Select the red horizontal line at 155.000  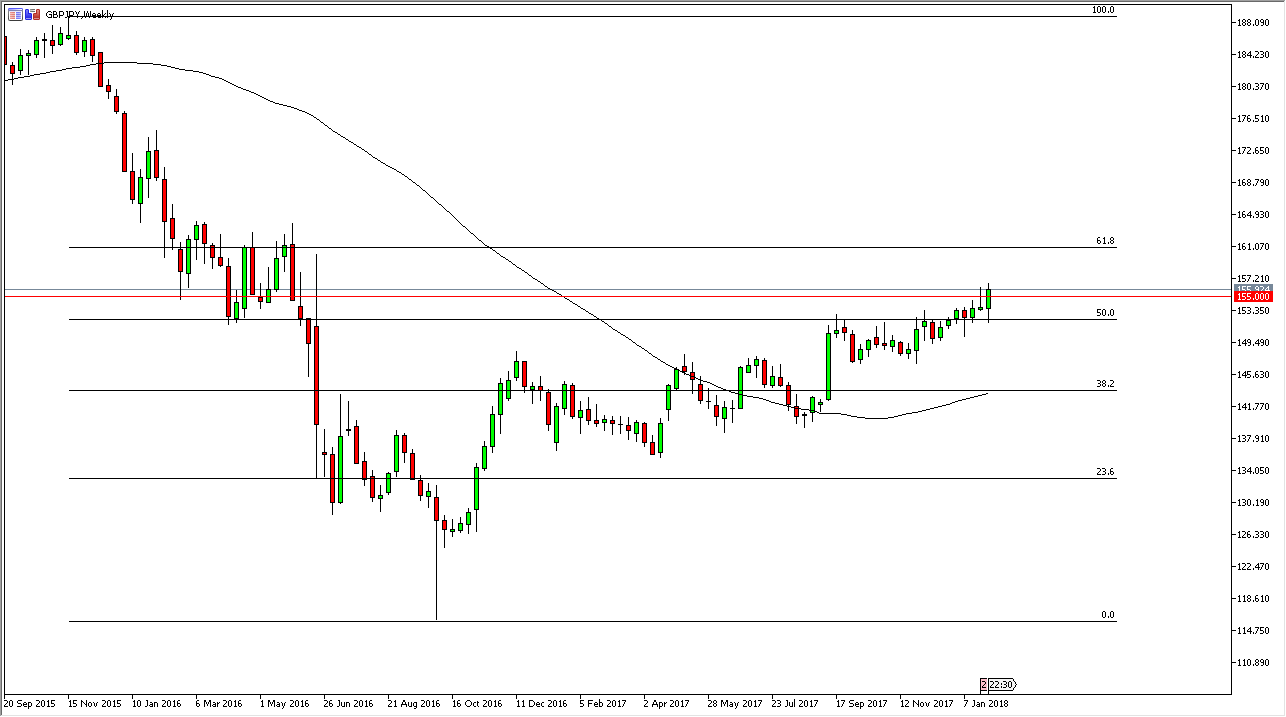[600, 296]
